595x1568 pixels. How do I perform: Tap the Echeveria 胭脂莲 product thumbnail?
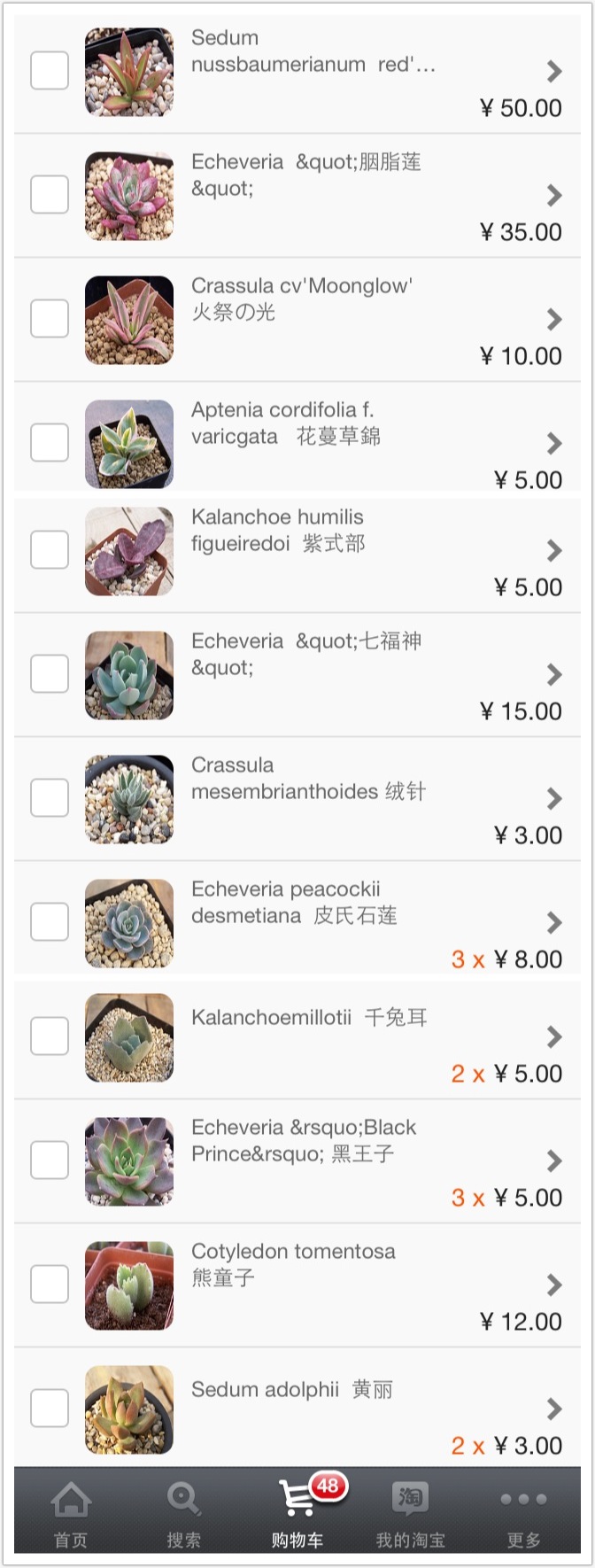[129, 196]
